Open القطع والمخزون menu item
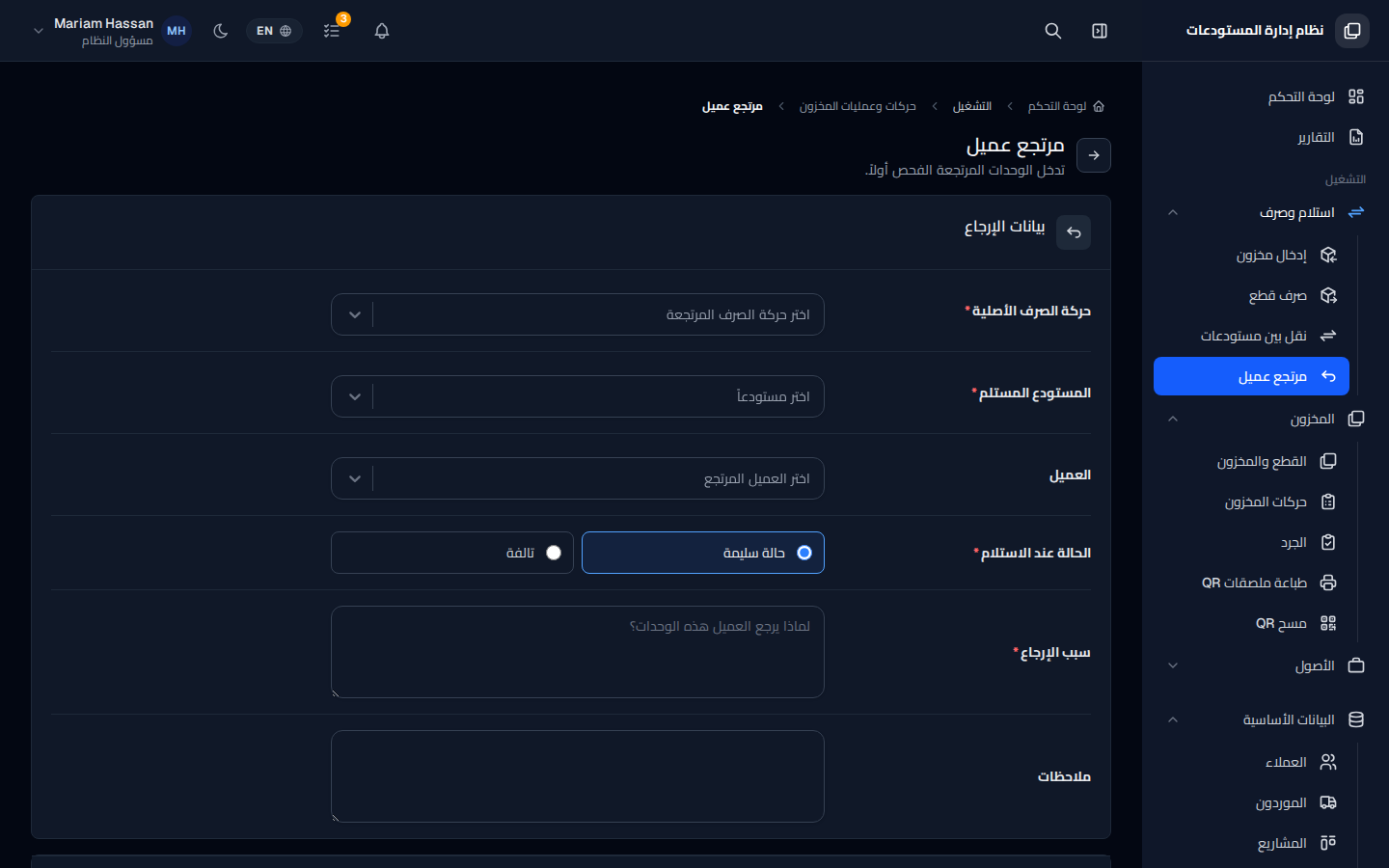 pyautogui.click(x=1251, y=461)
